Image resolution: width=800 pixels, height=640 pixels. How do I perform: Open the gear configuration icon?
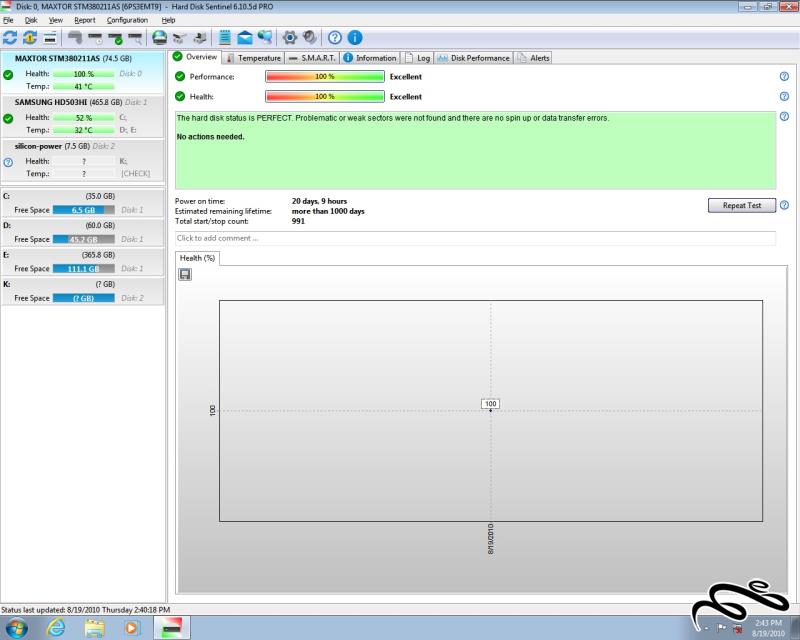[x=291, y=38]
